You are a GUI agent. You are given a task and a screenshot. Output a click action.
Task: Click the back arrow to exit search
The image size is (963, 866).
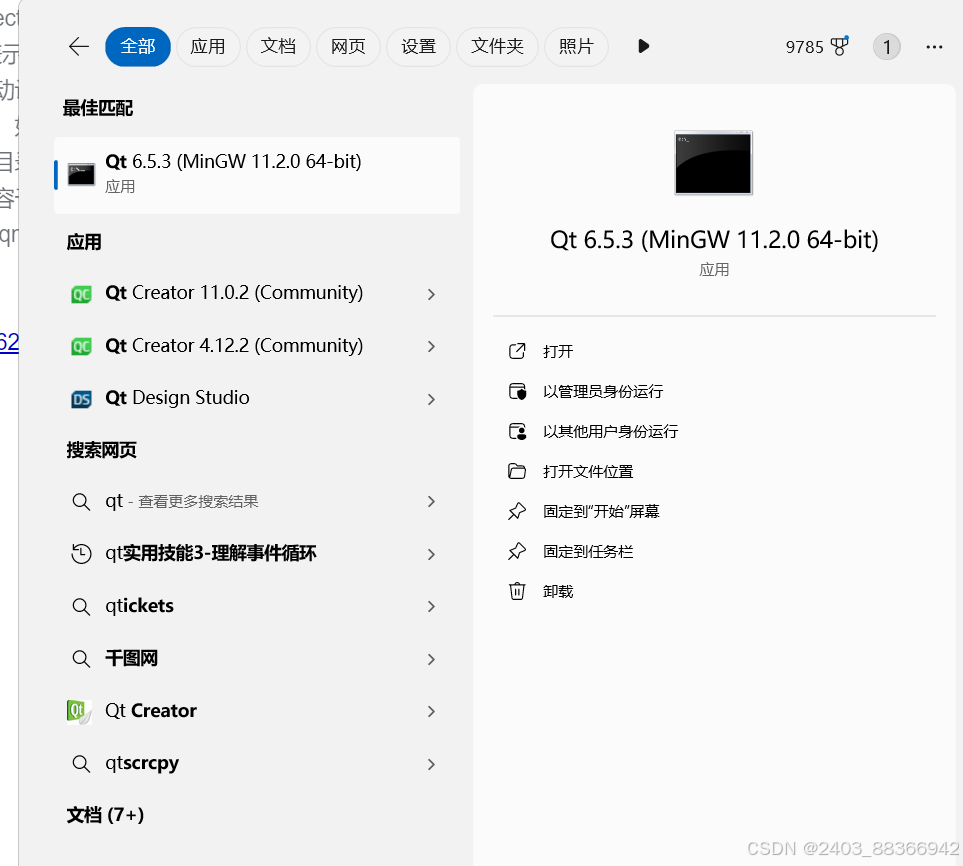(x=78, y=46)
